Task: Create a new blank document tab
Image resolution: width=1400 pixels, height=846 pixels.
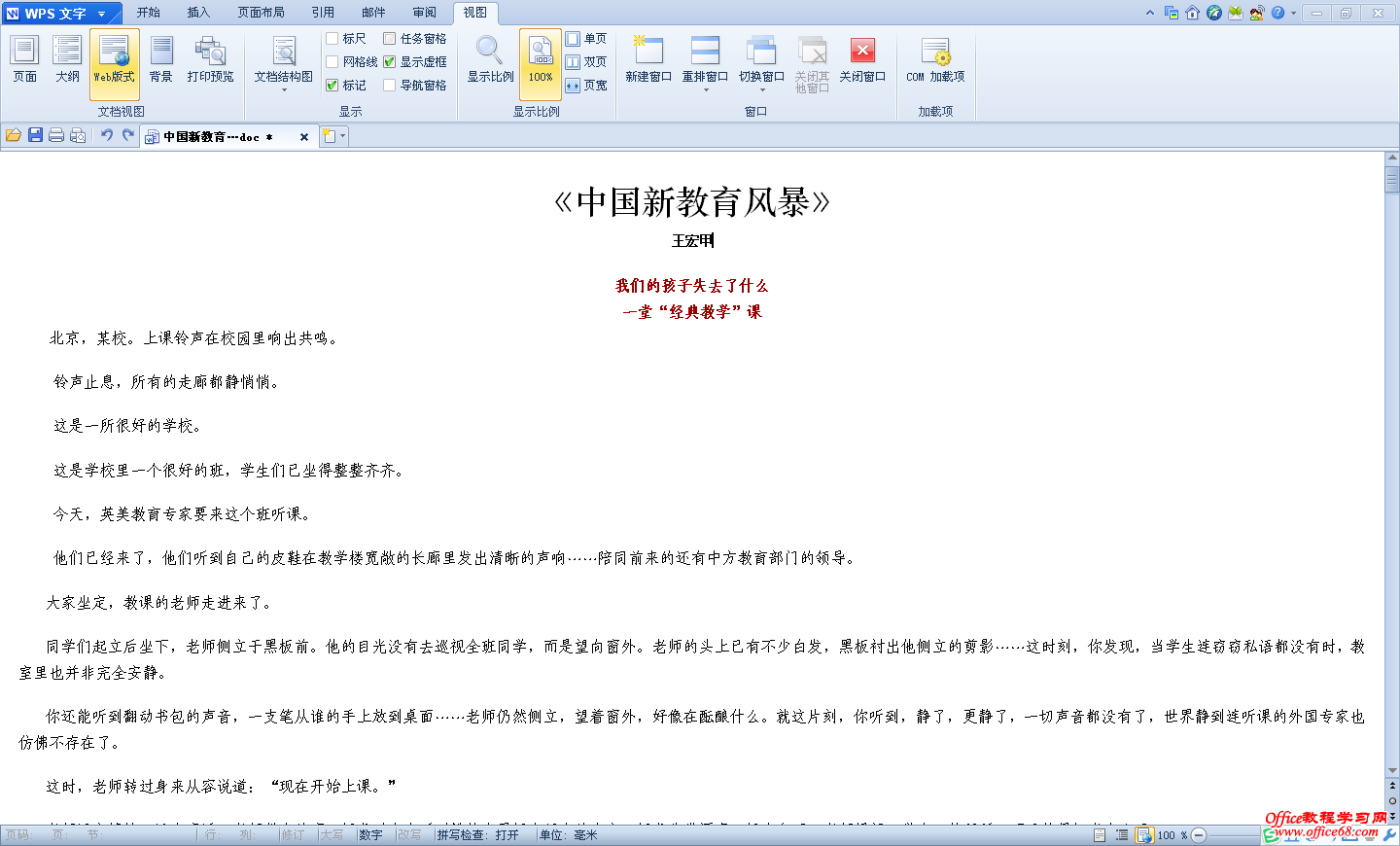Action: tap(329, 136)
